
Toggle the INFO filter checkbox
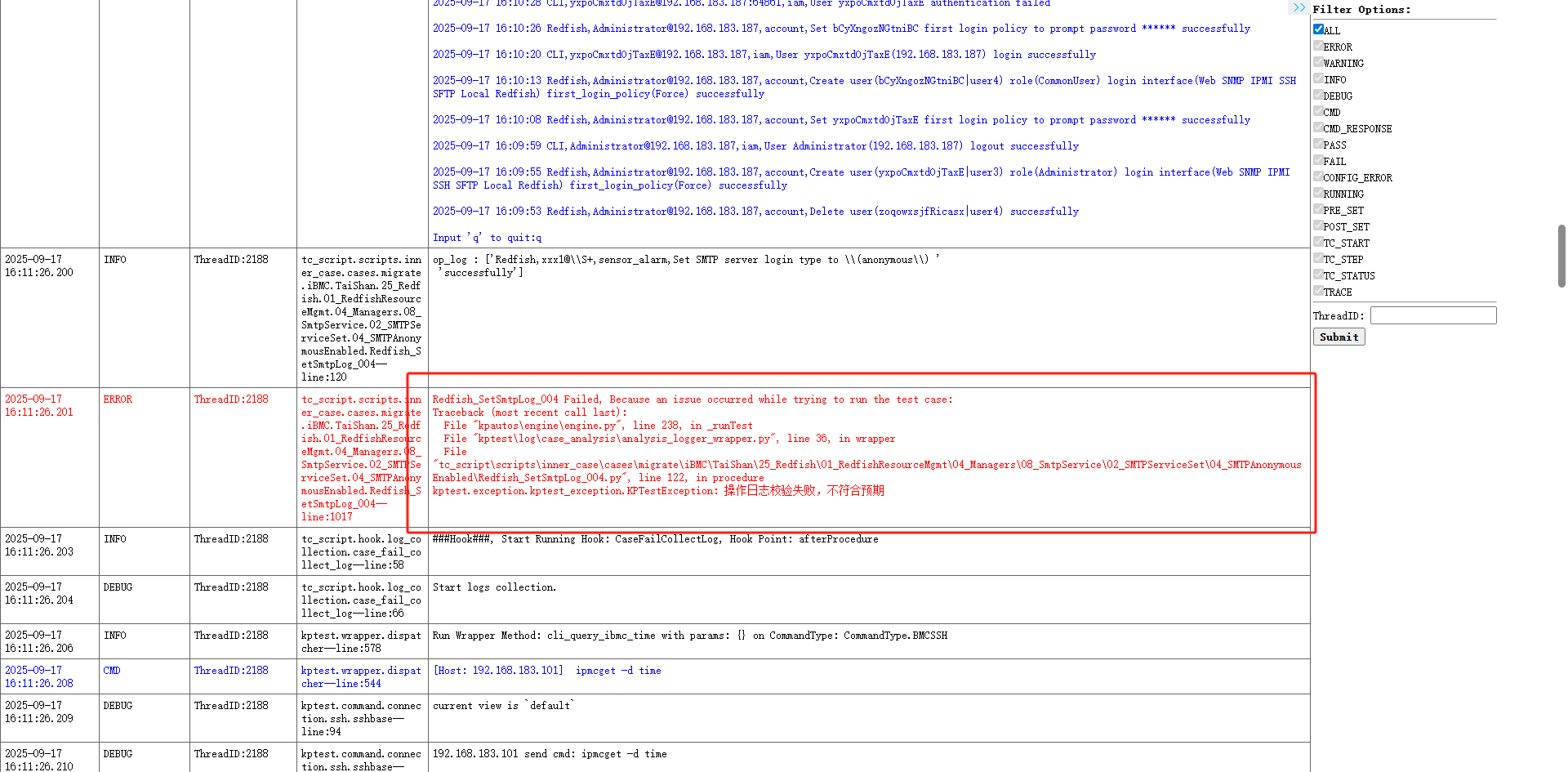(x=1318, y=78)
